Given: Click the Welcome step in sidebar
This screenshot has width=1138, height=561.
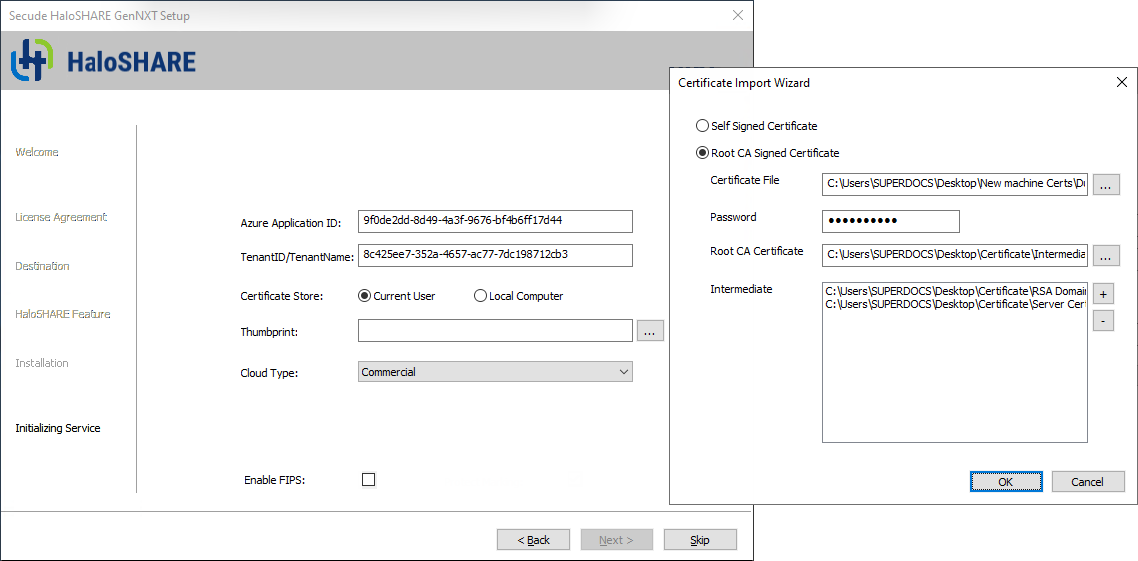Looking at the screenshot, I should [x=37, y=152].
